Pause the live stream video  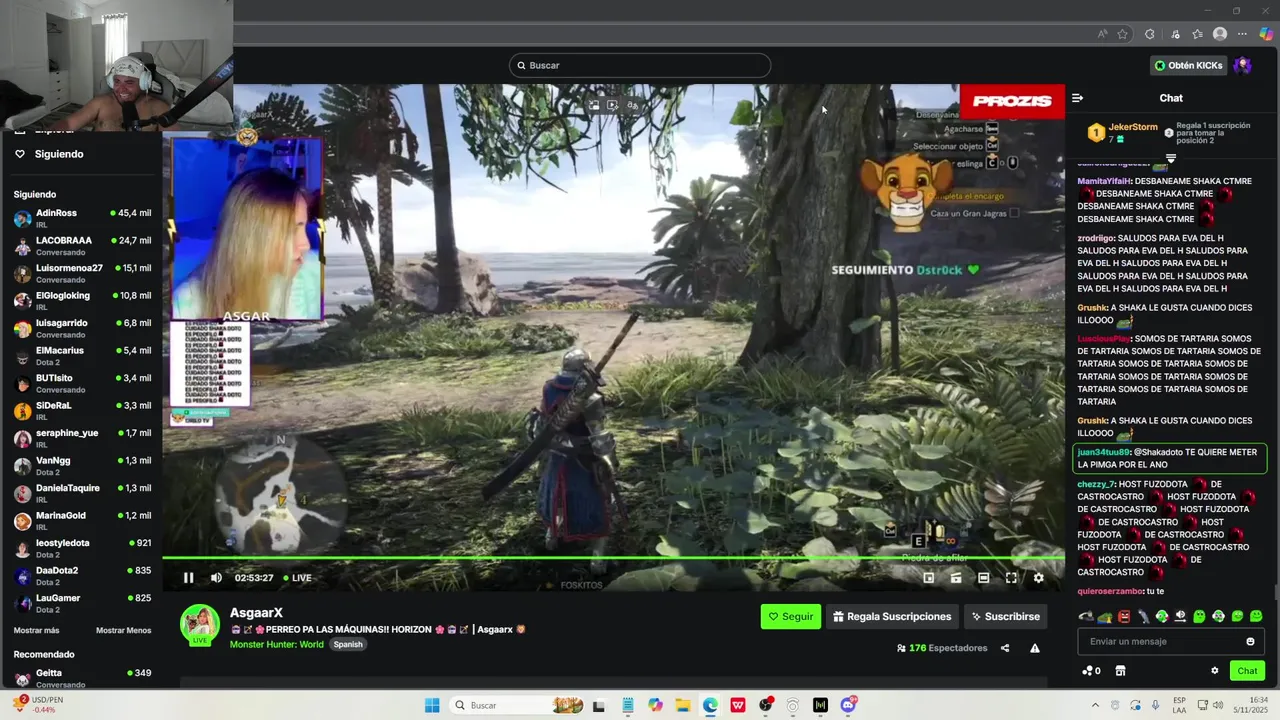click(x=188, y=578)
